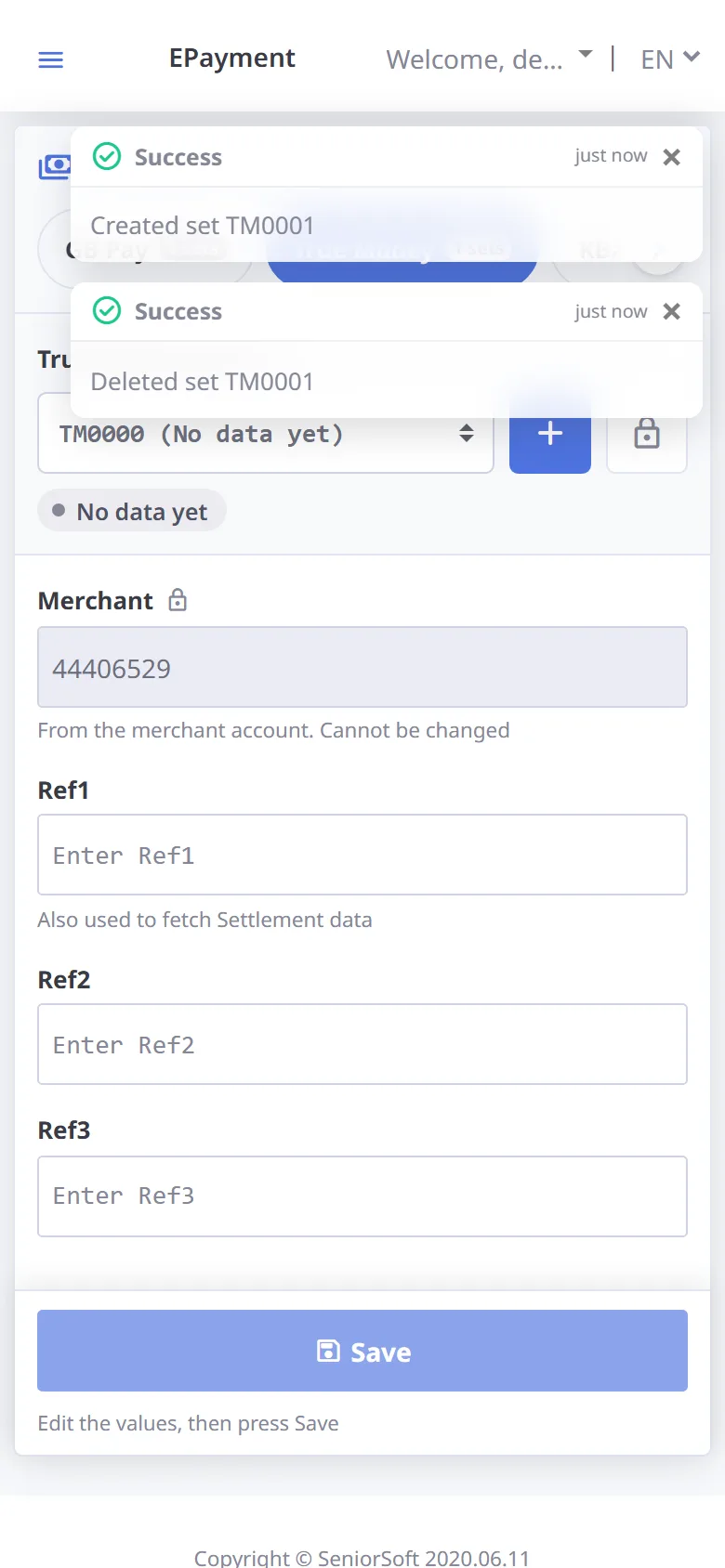Image resolution: width=725 pixels, height=1568 pixels.
Task: Change language with EN selector
Action: pyautogui.click(x=670, y=59)
